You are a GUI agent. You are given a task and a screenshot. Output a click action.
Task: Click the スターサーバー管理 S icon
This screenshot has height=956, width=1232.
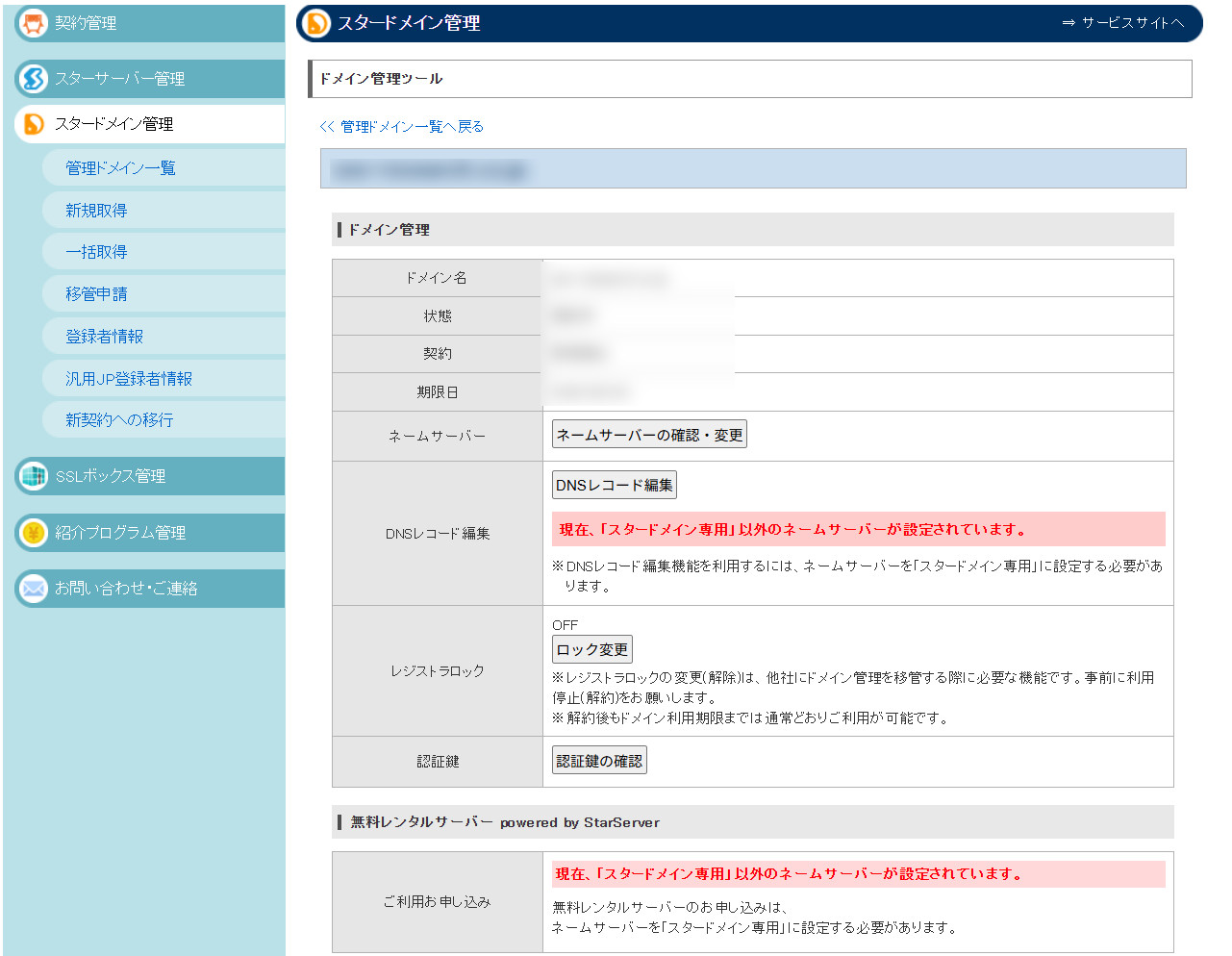[34, 79]
